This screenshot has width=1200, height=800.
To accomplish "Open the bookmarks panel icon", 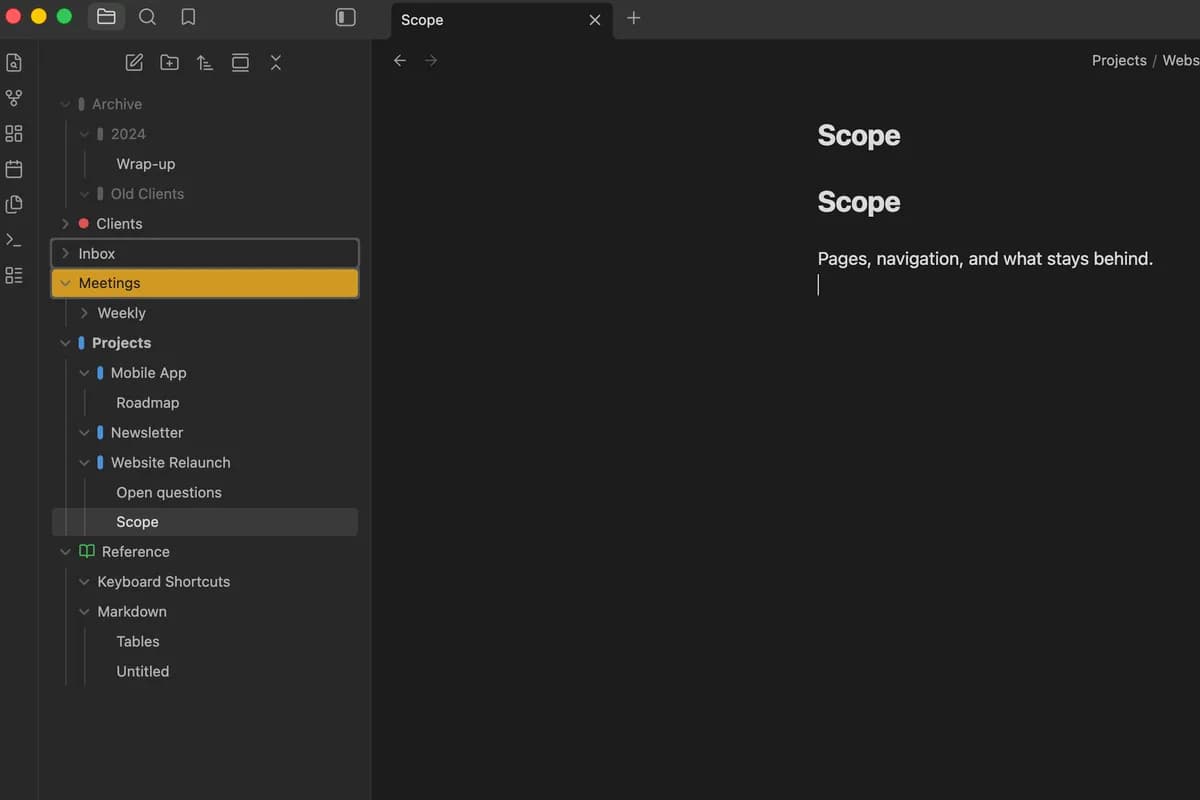I will [188, 17].
